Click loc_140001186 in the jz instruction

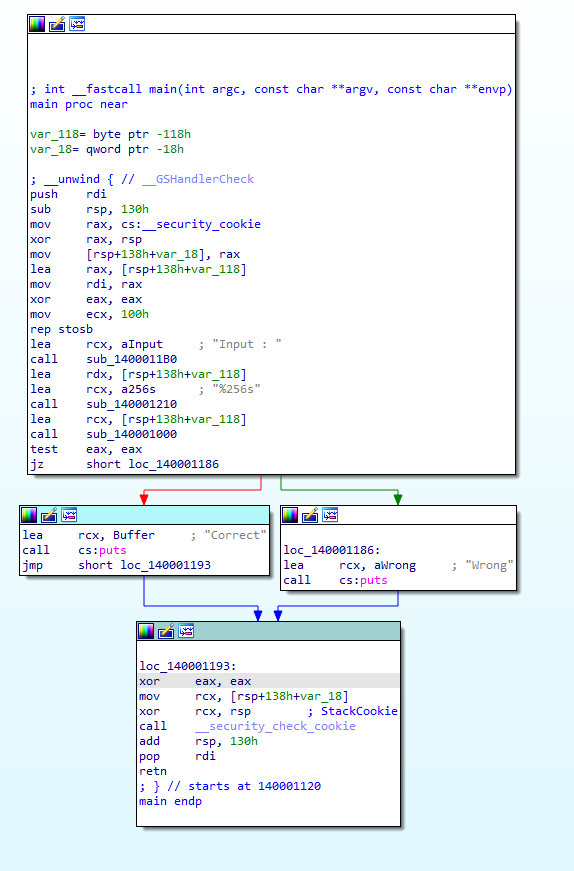(x=174, y=464)
